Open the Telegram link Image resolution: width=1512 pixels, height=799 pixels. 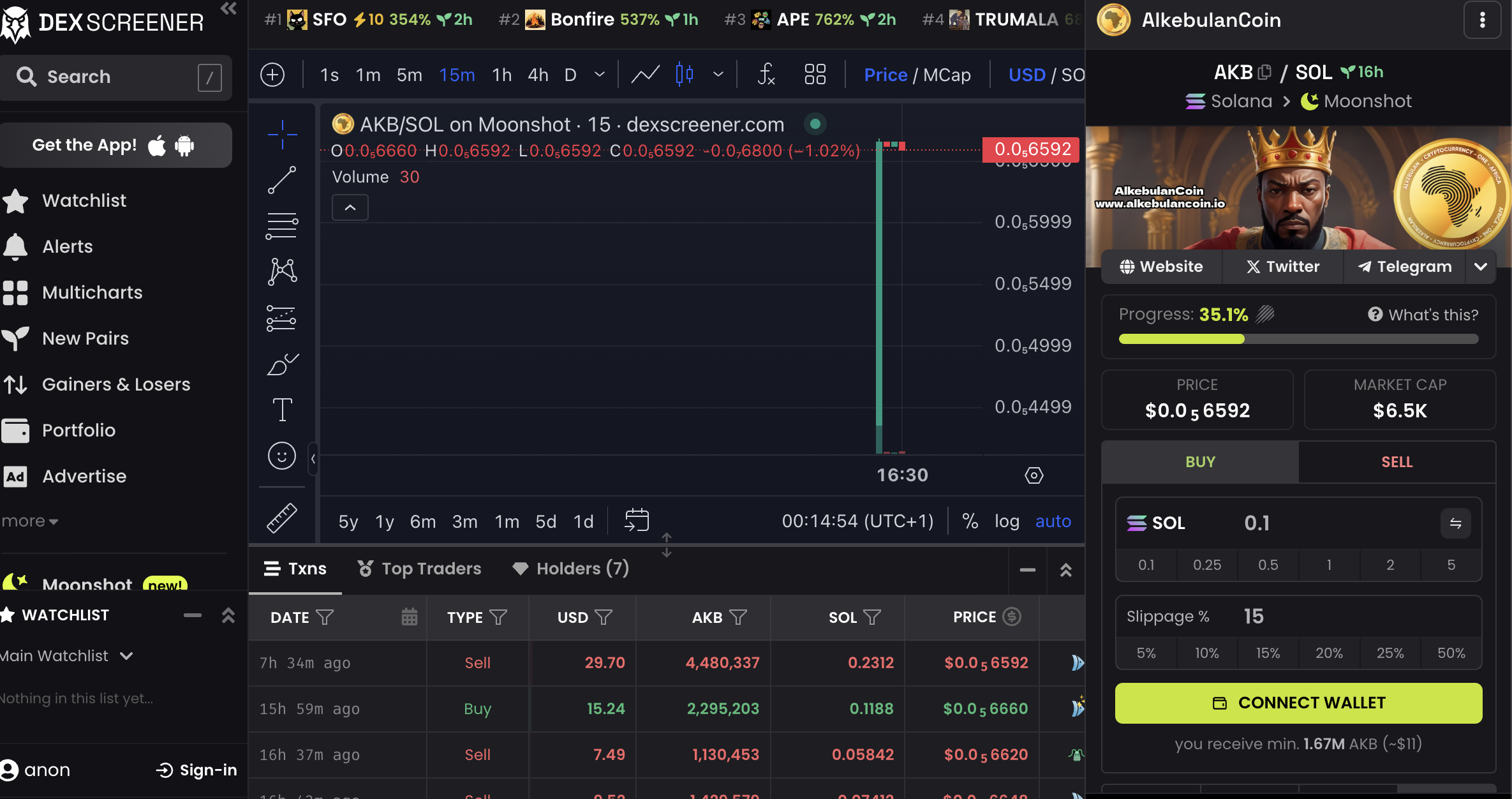[1405, 267]
